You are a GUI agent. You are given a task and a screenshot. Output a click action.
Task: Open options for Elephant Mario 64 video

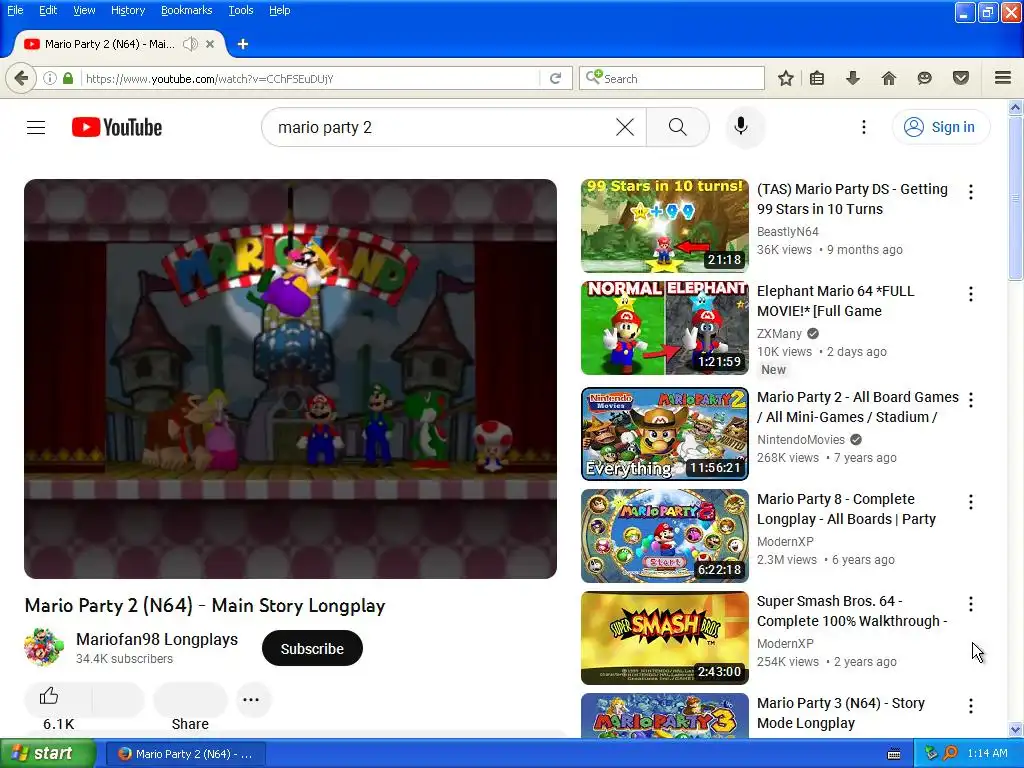pyautogui.click(x=971, y=294)
